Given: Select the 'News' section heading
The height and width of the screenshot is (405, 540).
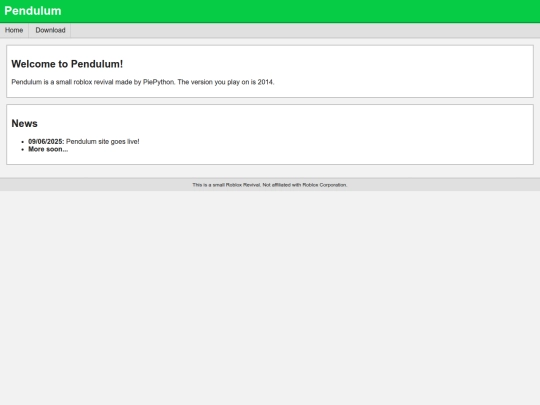Looking at the screenshot, I should 24,123.
